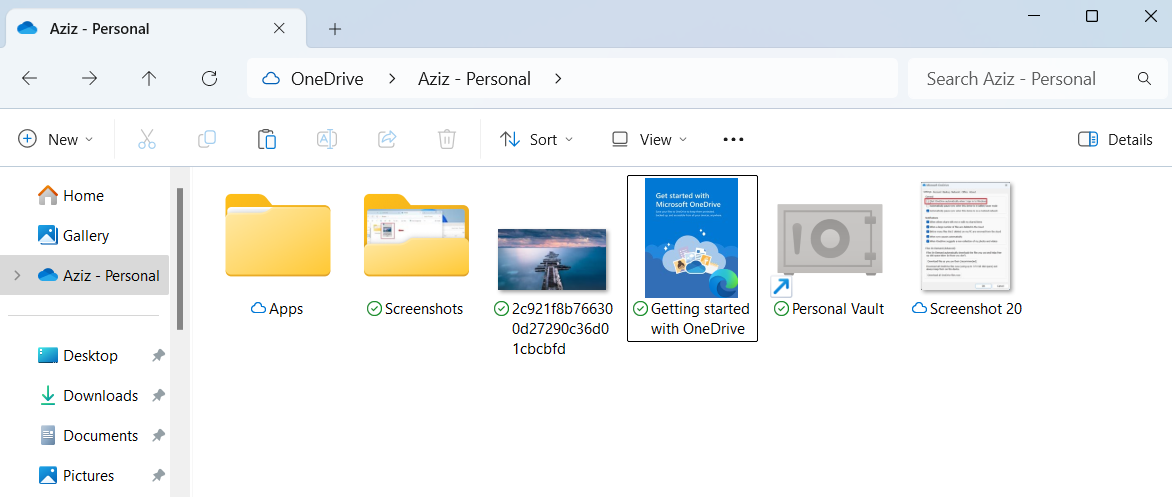Viewport: 1172px width, 497px height.
Task: Select the Personal Vault safe icon
Action: click(829, 241)
